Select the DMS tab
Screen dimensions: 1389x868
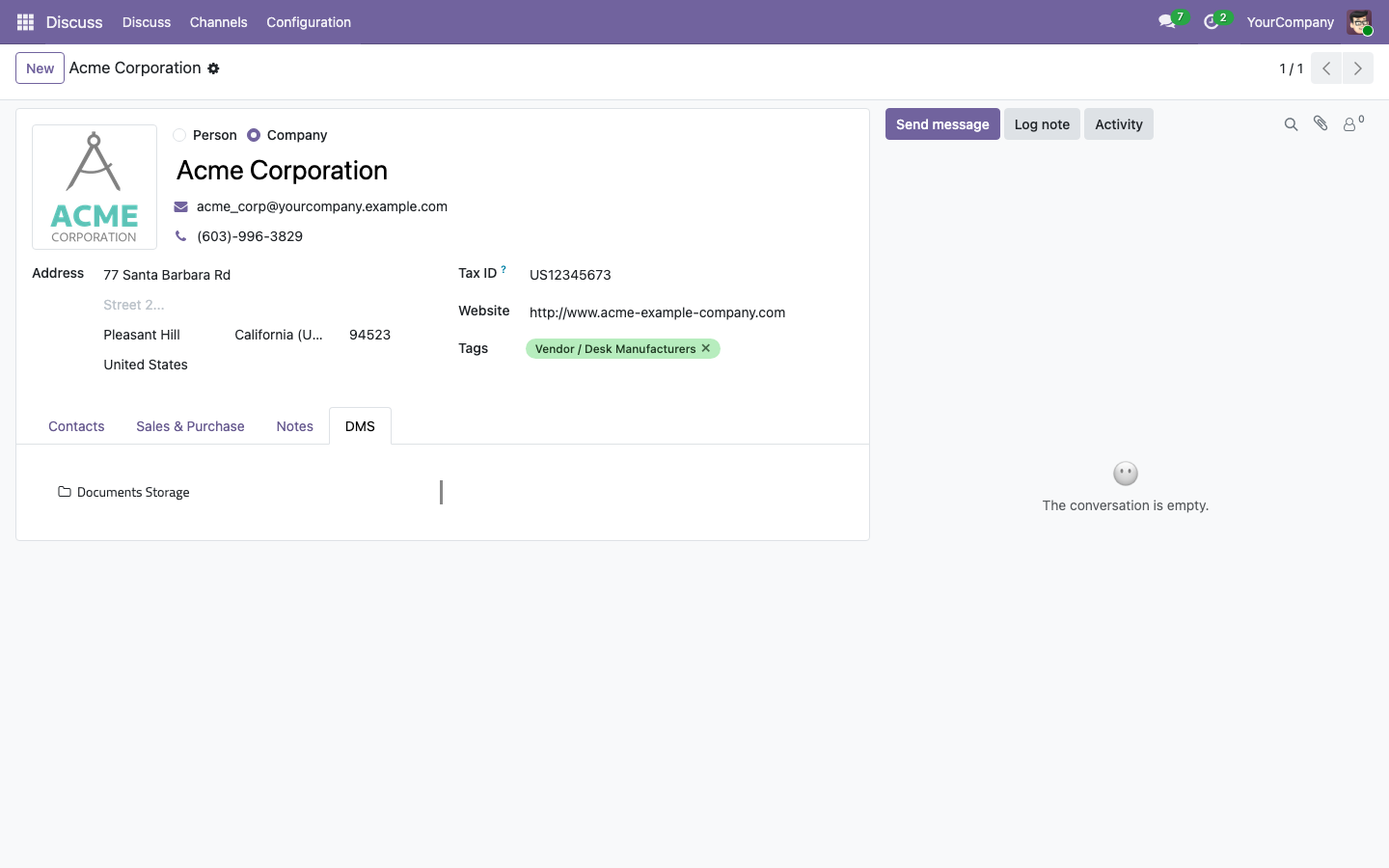tap(360, 426)
